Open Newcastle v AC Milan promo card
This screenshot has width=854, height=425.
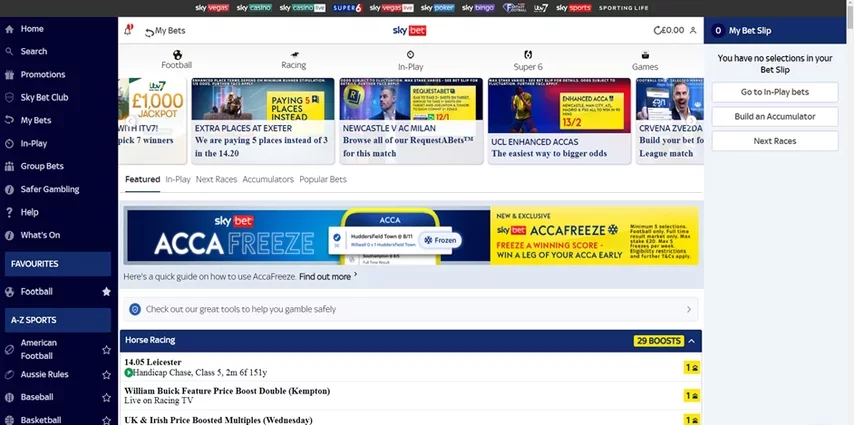(x=411, y=121)
